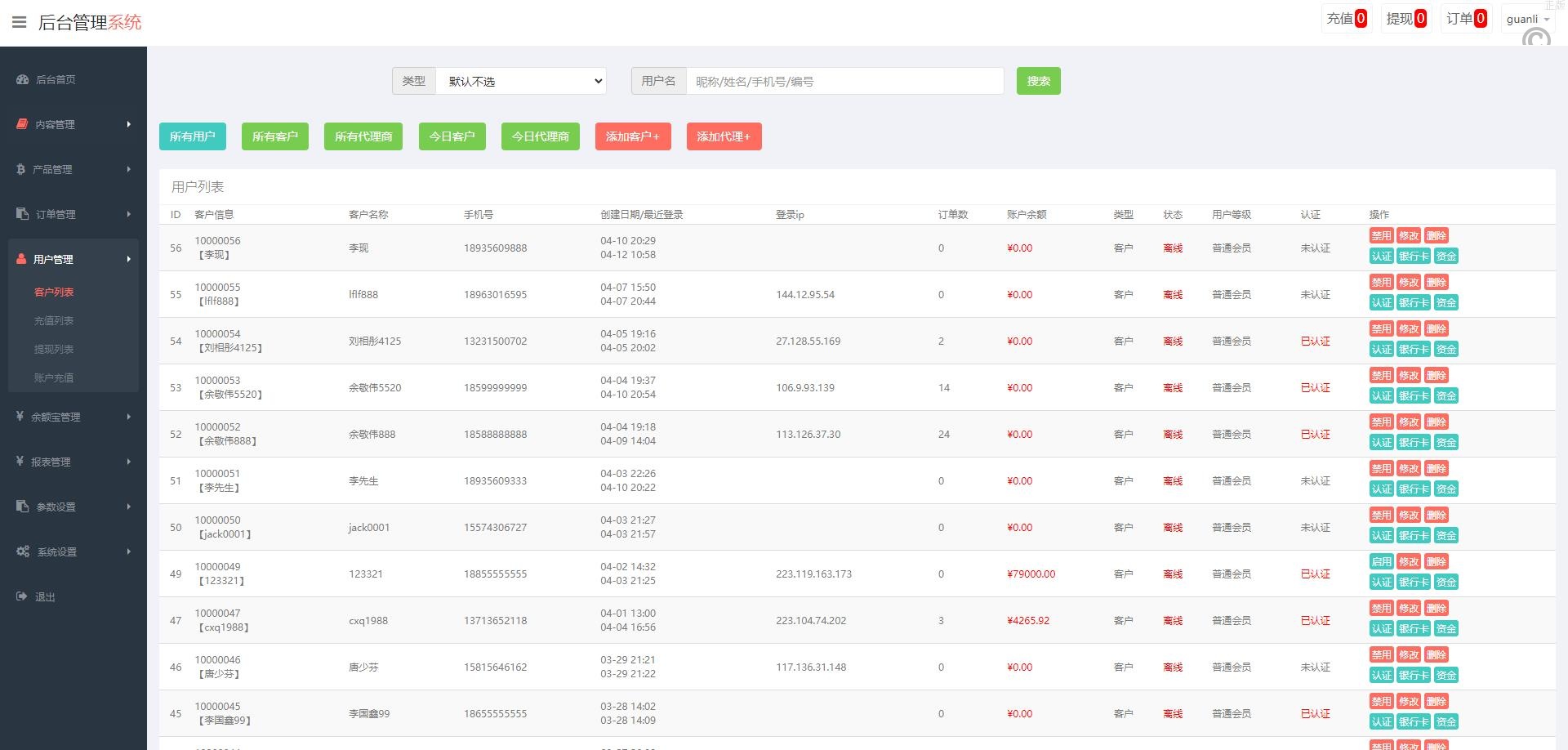The height and width of the screenshot is (750, 1568).
Task: Click the book icon for 内容管理
Action: click(22, 124)
